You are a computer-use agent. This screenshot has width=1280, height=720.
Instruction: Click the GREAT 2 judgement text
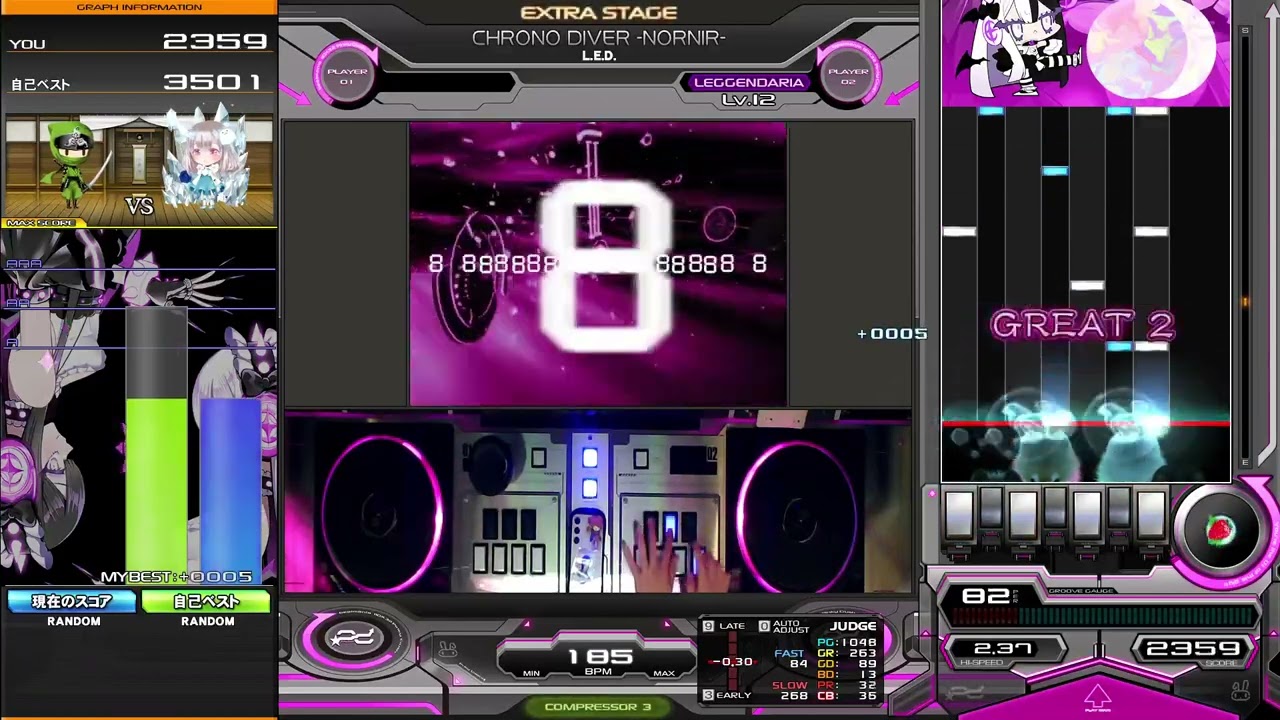click(1082, 325)
